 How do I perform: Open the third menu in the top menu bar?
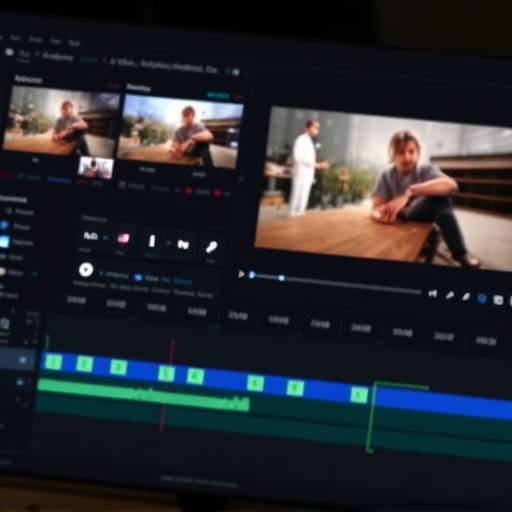point(56,42)
